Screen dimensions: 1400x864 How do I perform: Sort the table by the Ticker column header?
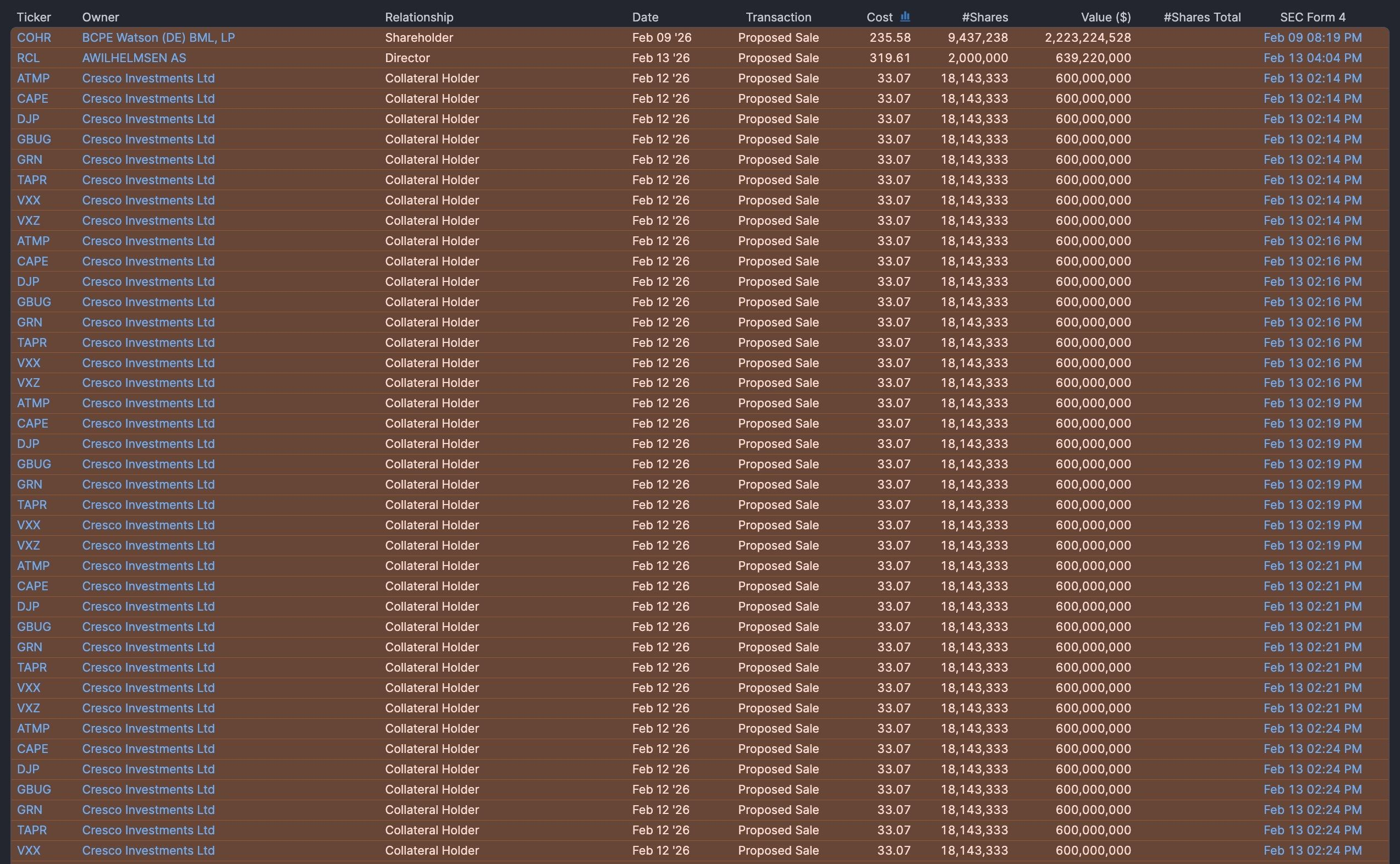point(34,17)
